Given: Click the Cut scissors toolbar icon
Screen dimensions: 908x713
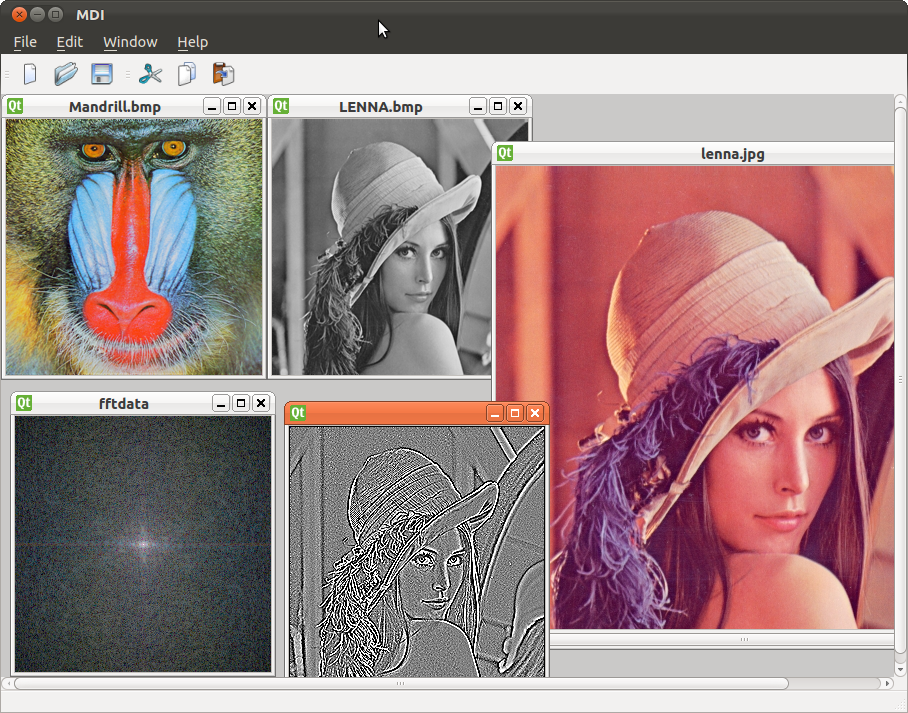Looking at the screenshot, I should (151, 74).
